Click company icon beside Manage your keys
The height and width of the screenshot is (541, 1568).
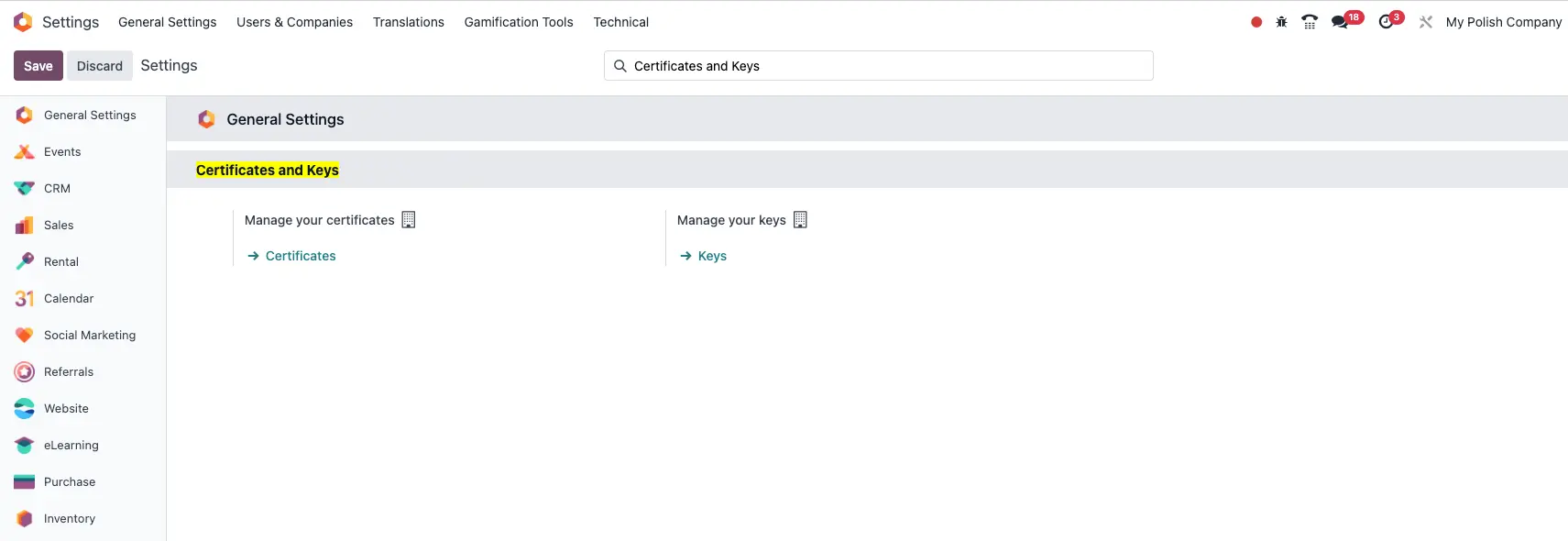click(x=800, y=220)
